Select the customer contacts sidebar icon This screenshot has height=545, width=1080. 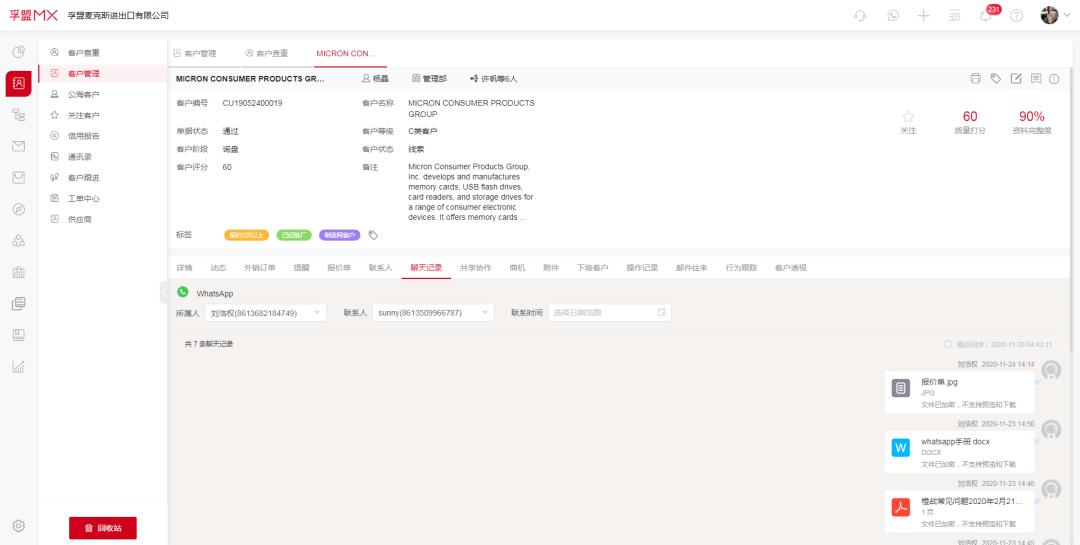coord(19,83)
